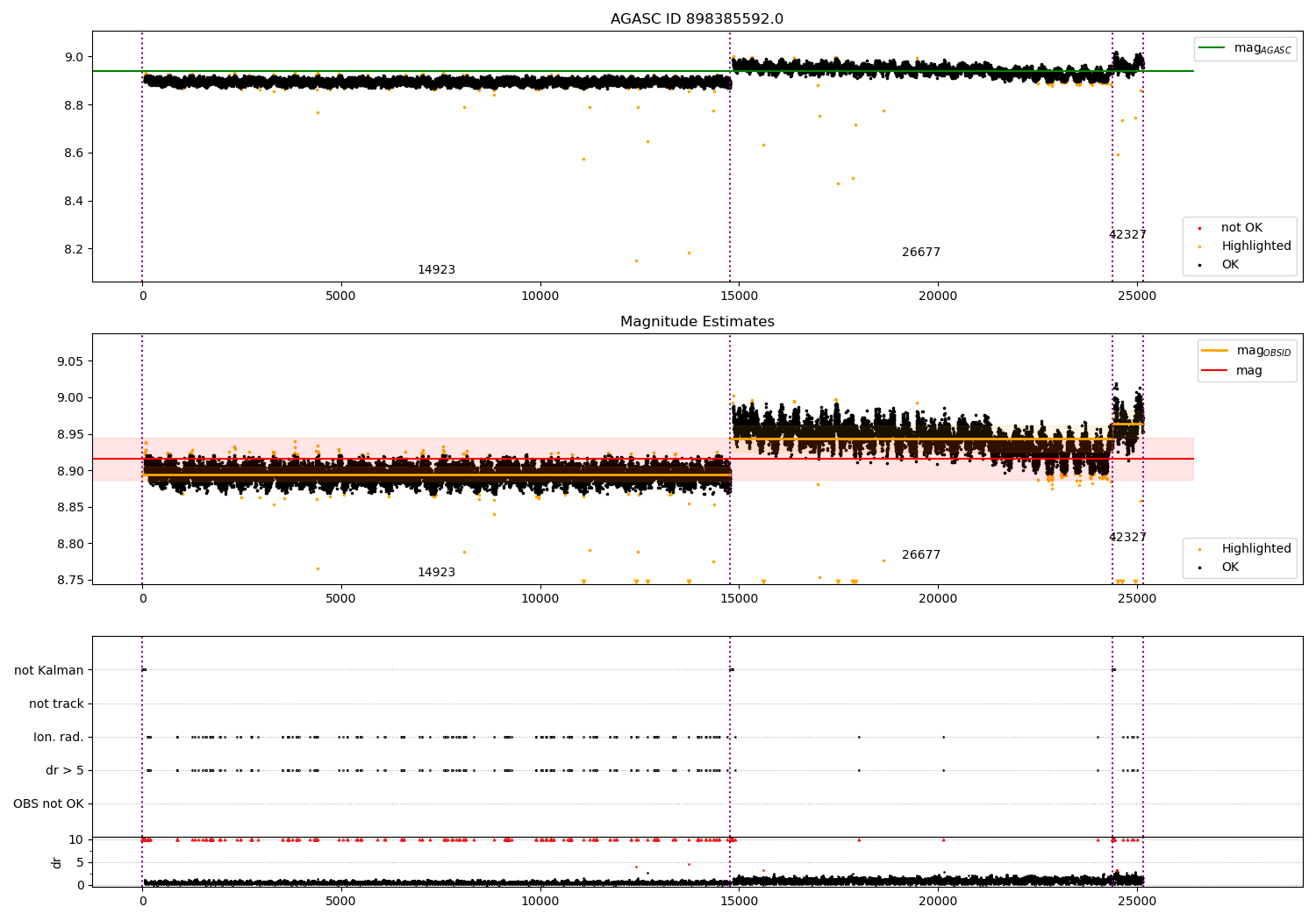Click obsid label 42327 in the top plot
Image resolution: width=1316 pixels, height=921 pixels.
point(1127,235)
